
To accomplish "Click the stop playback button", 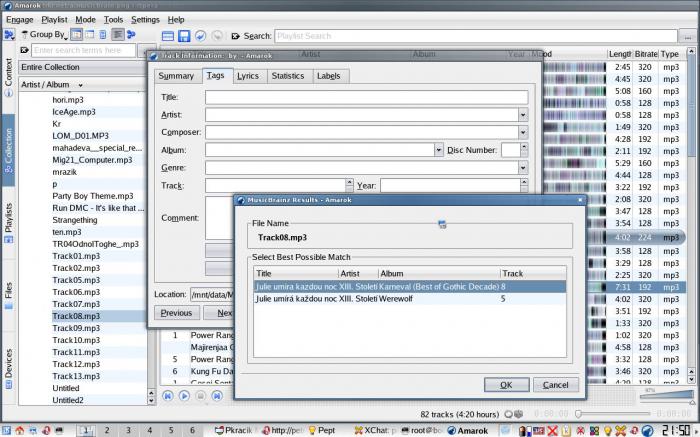I will pyautogui.click(x=200, y=395).
